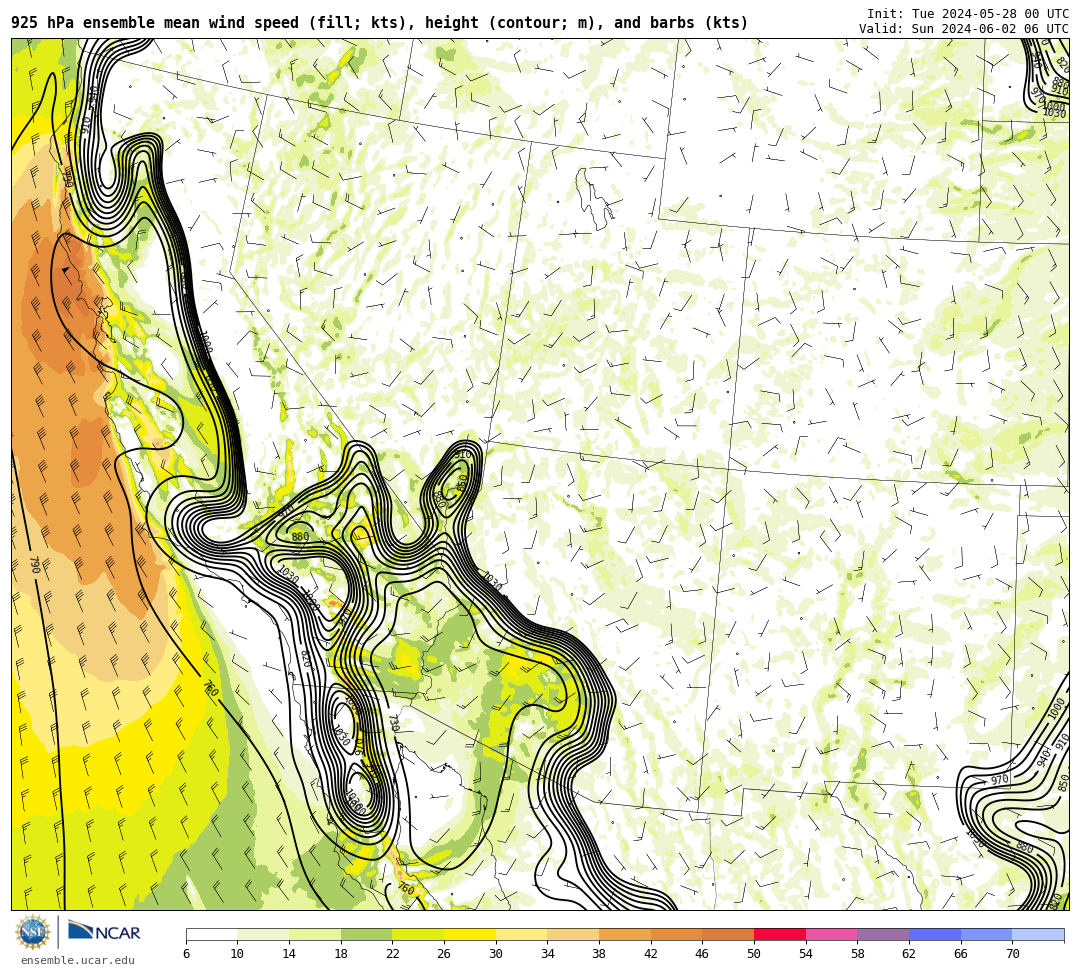The image size is (1080, 973).
Task: Click the colorbar tick label 22
Action: click(x=393, y=954)
